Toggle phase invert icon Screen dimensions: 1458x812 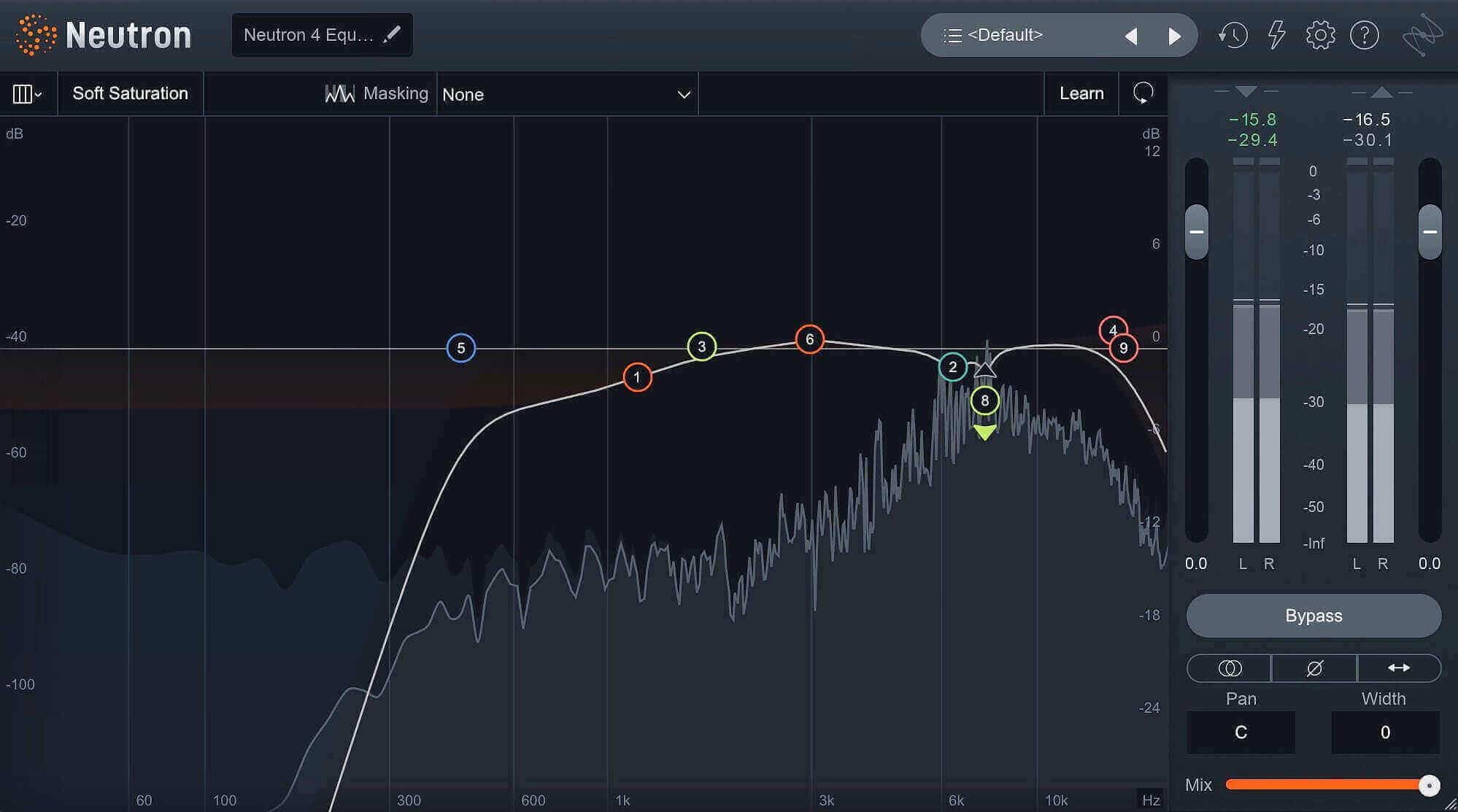[1314, 668]
